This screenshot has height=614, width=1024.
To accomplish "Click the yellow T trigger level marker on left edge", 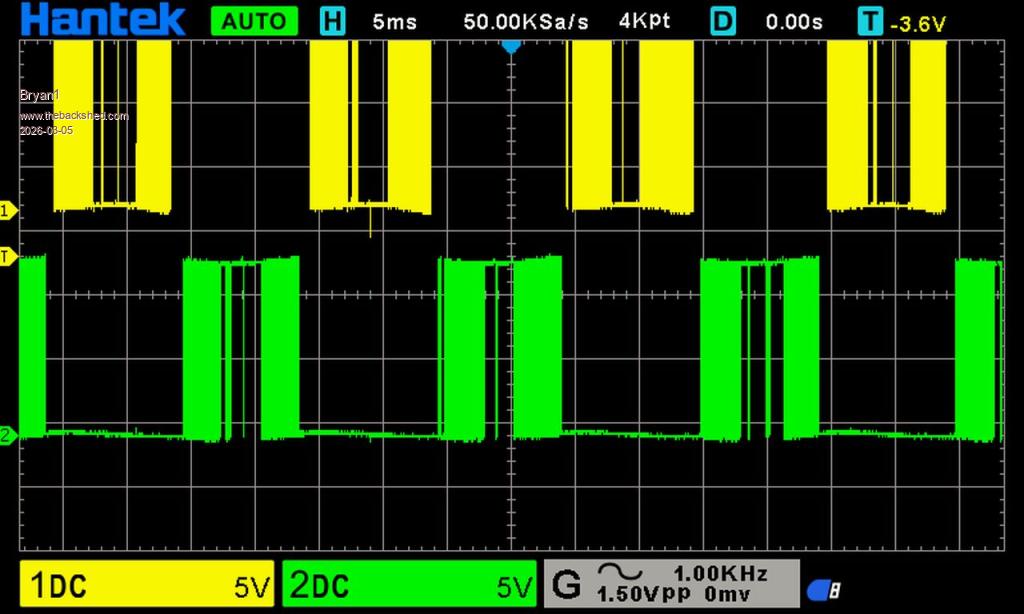I will 8,257.
